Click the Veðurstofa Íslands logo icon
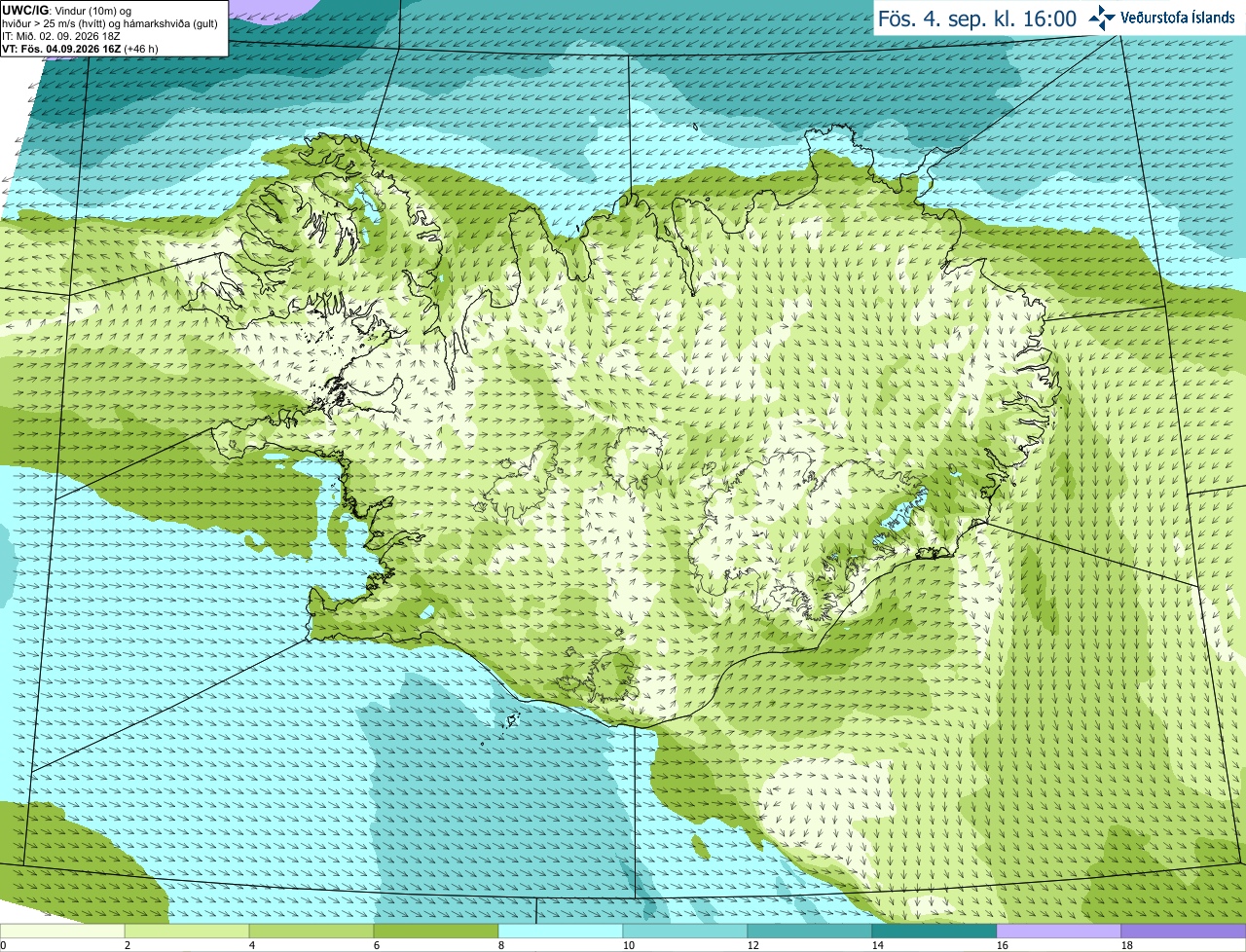1246x952 pixels. [1102, 18]
